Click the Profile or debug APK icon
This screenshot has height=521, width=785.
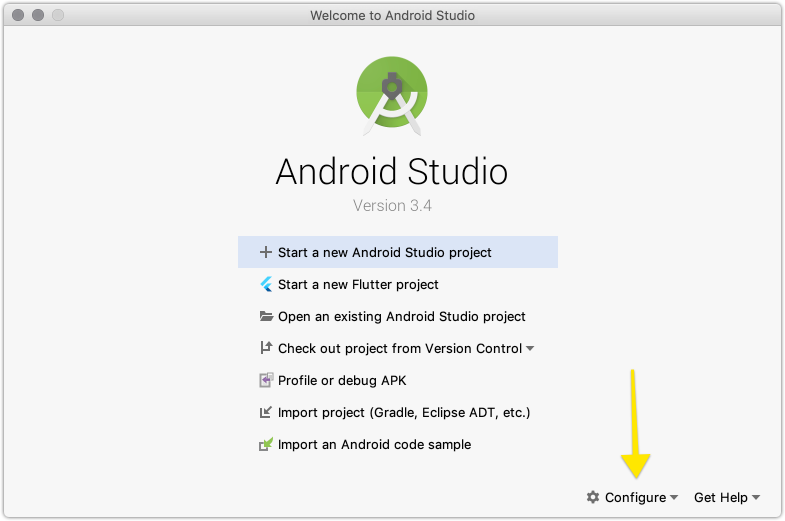266,380
